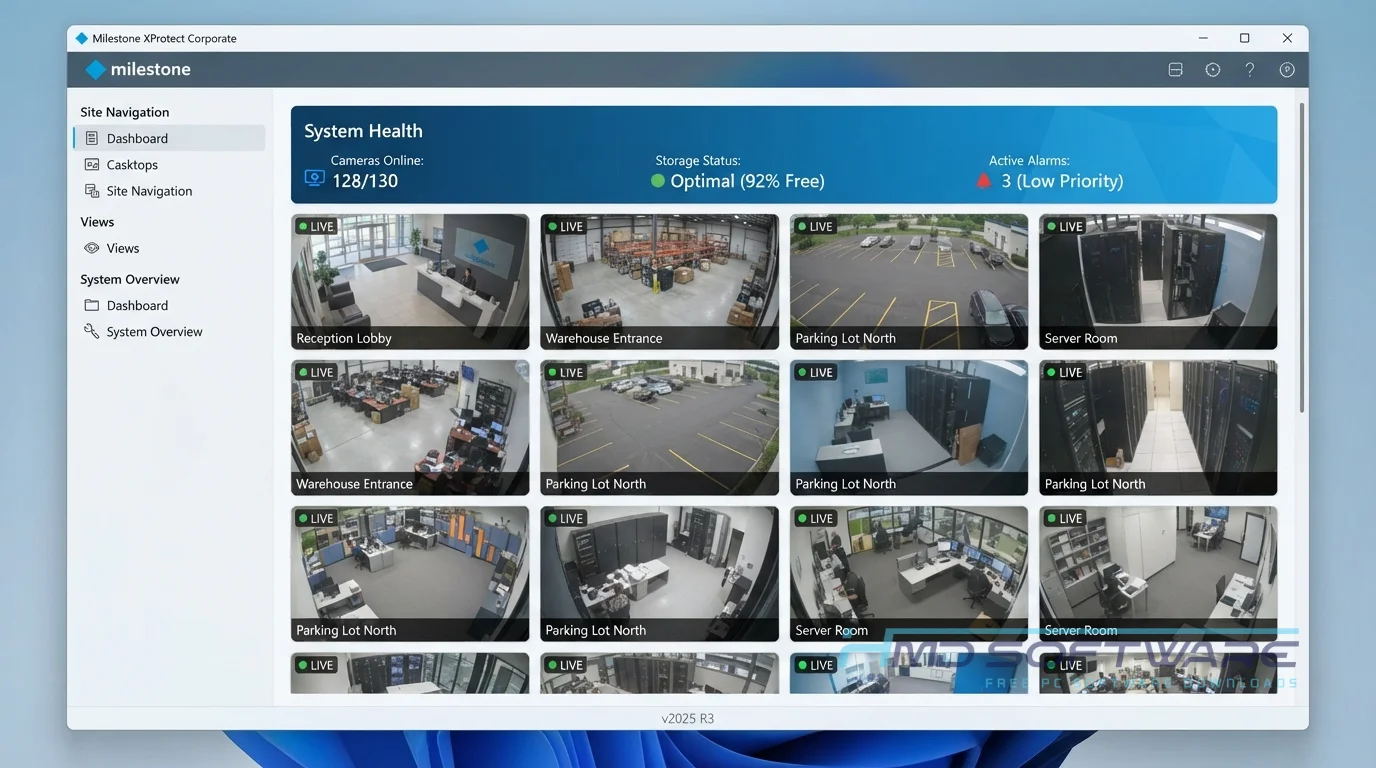Open the Reception Lobby camera feed

pyautogui.click(x=410, y=282)
